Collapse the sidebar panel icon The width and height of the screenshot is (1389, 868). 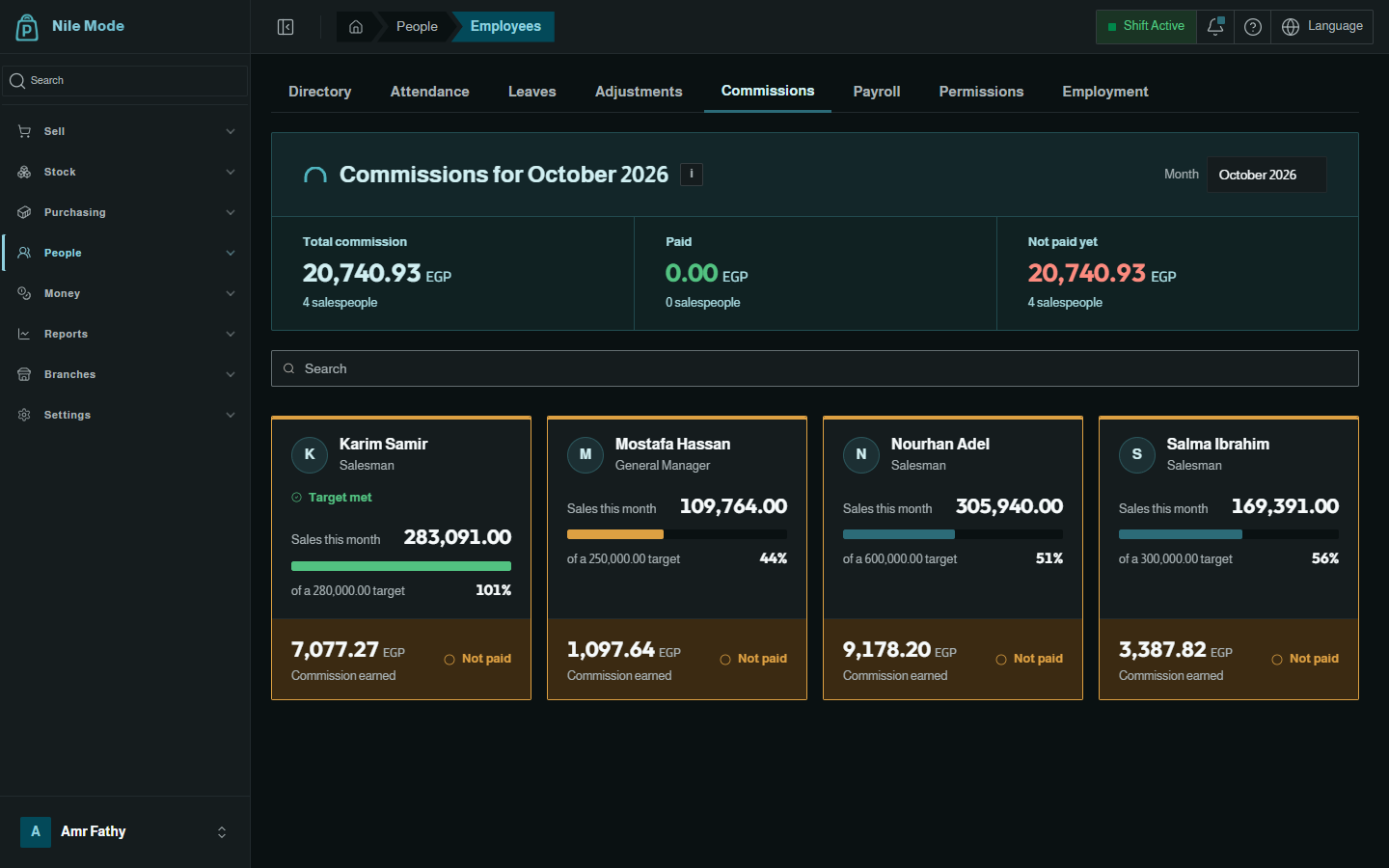[286, 27]
